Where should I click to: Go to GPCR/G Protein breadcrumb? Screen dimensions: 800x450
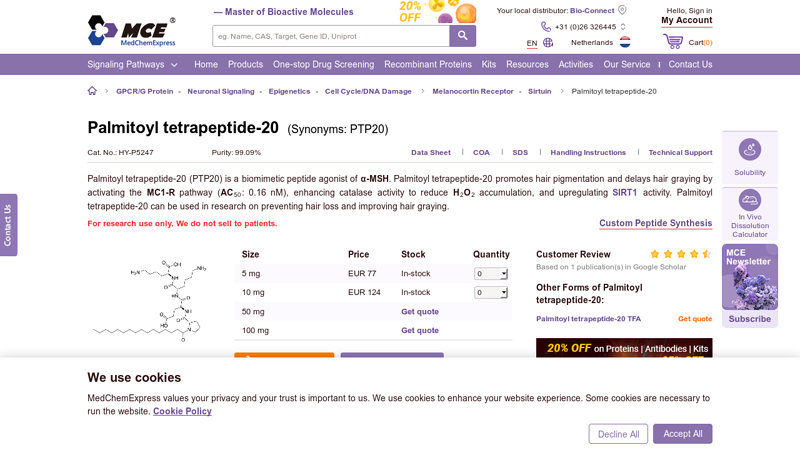point(144,91)
